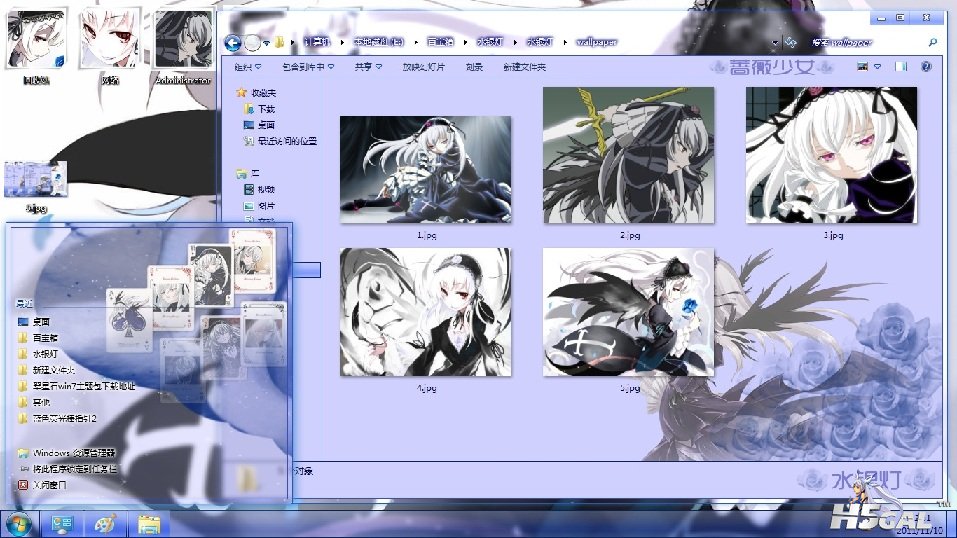Open the control panel taskbar icon
Screen dimensions: 957x538
coord(62,525)
